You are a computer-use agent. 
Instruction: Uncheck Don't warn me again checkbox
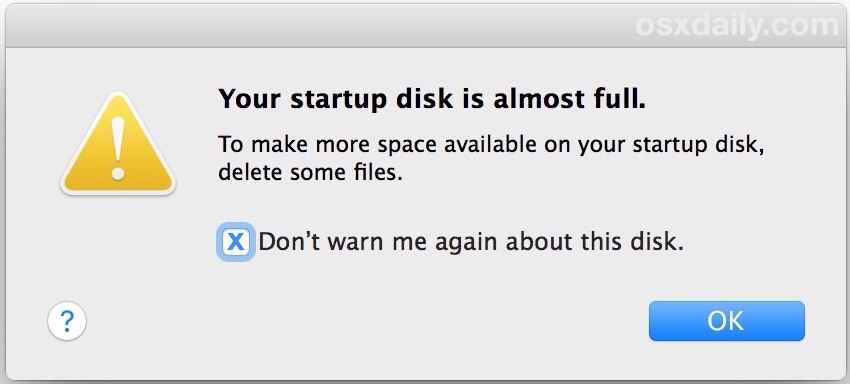(x=236, y=242)
